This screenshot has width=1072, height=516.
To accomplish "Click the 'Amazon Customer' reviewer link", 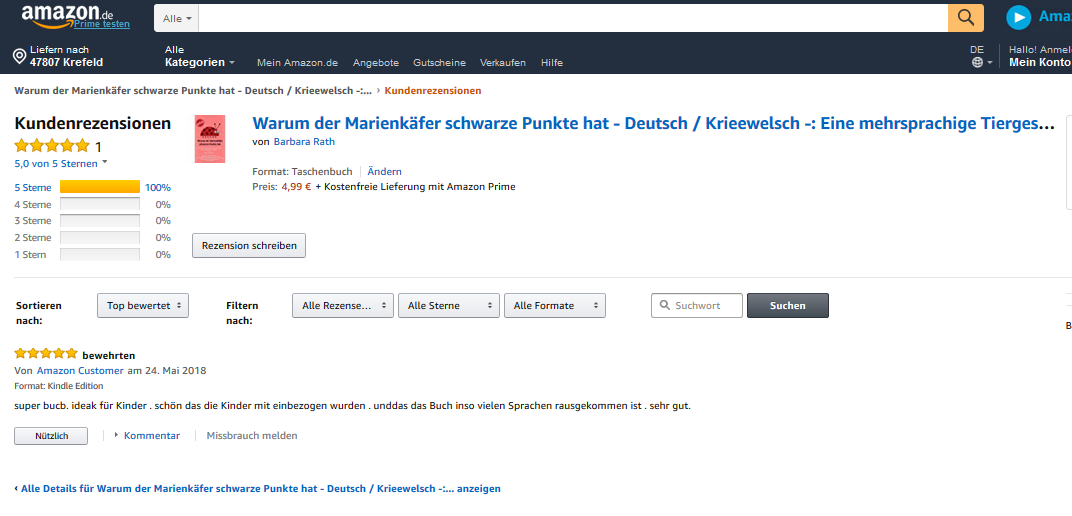I will click(x=80, y=370).
